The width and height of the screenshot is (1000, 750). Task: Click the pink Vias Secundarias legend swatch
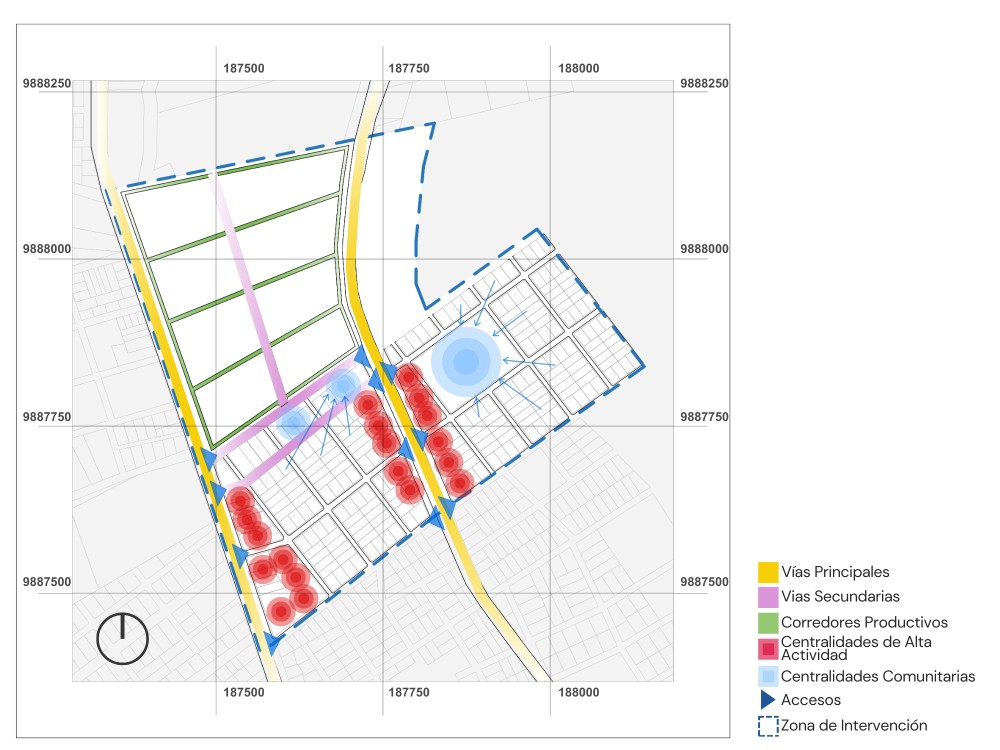click(768, 597)
